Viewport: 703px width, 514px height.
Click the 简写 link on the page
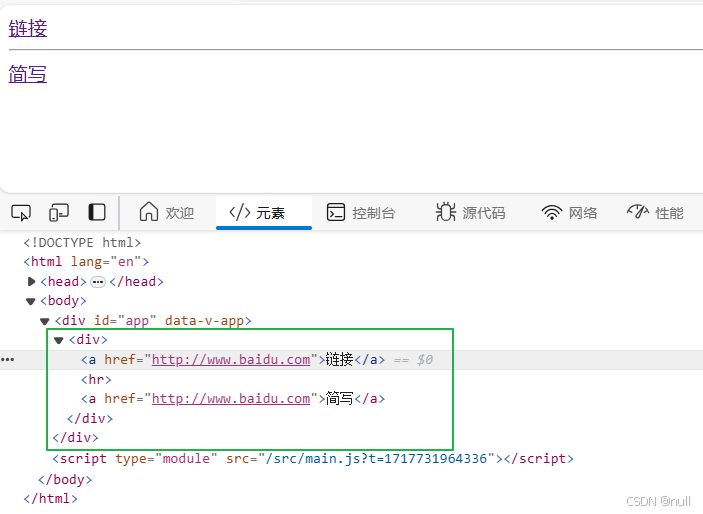[x=28, y=74]
